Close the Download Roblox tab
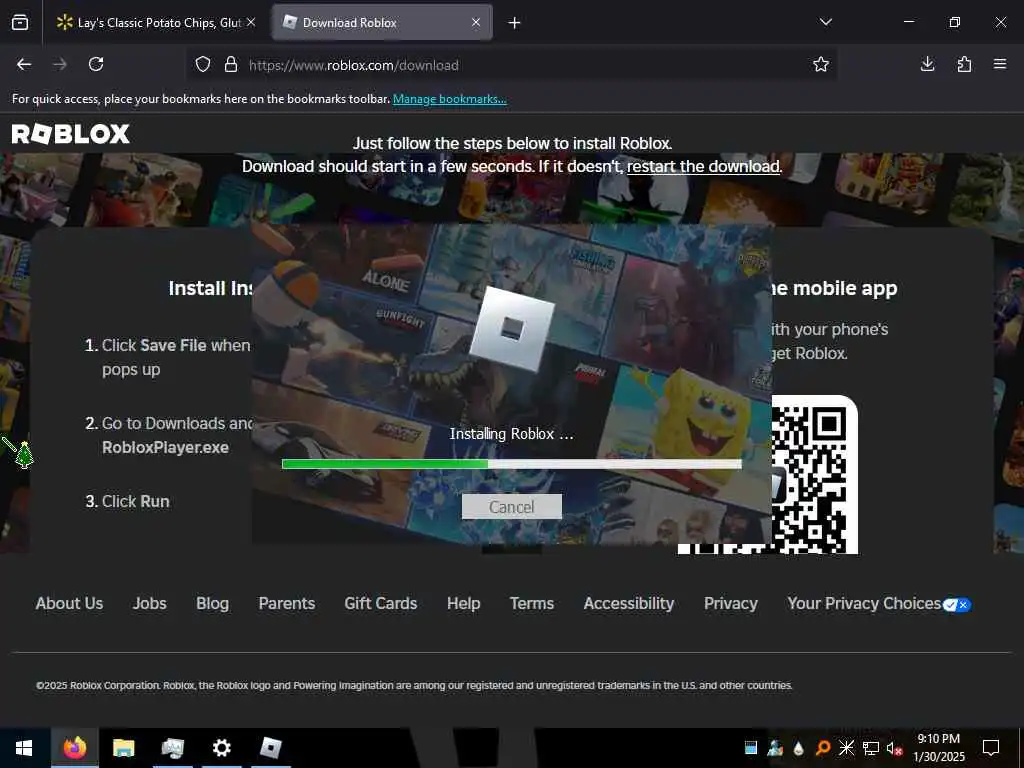This screenshot has width=1024, height=768. pos(476,23)
